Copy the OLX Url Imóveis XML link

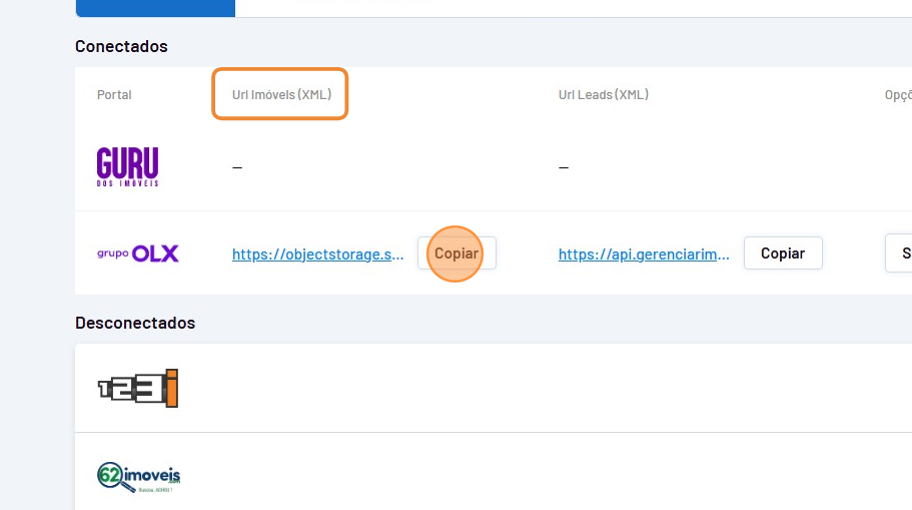click(x=456, y=254)
